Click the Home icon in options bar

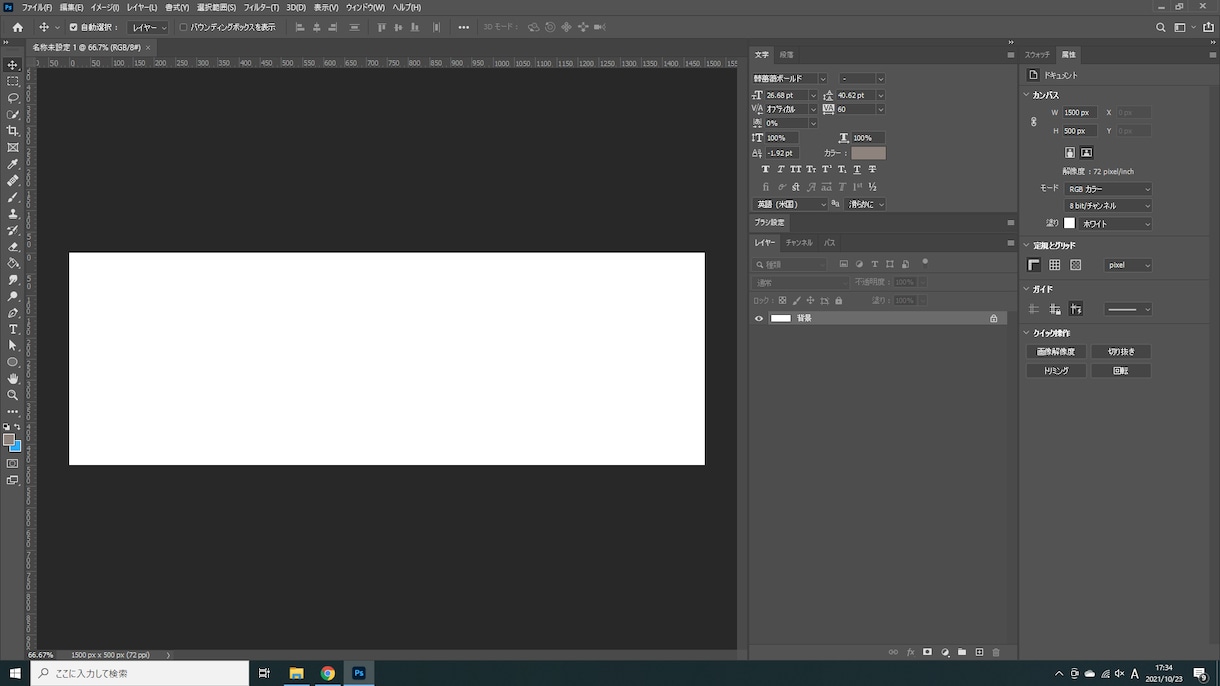point(17,27)
